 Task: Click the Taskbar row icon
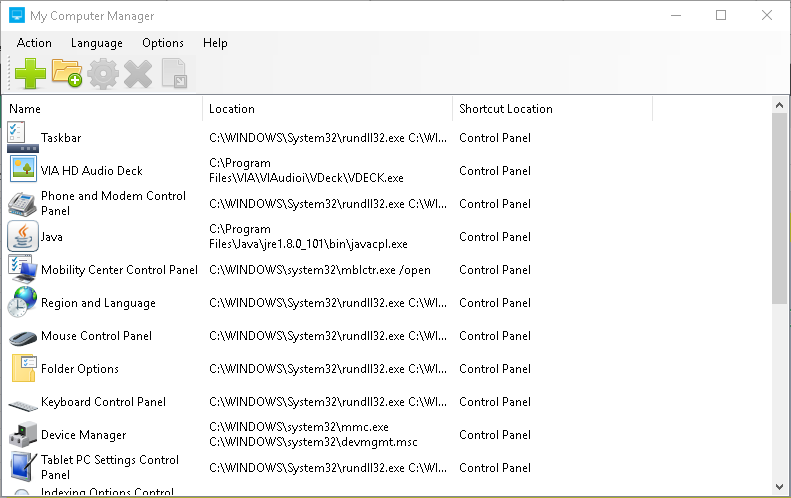23,137
